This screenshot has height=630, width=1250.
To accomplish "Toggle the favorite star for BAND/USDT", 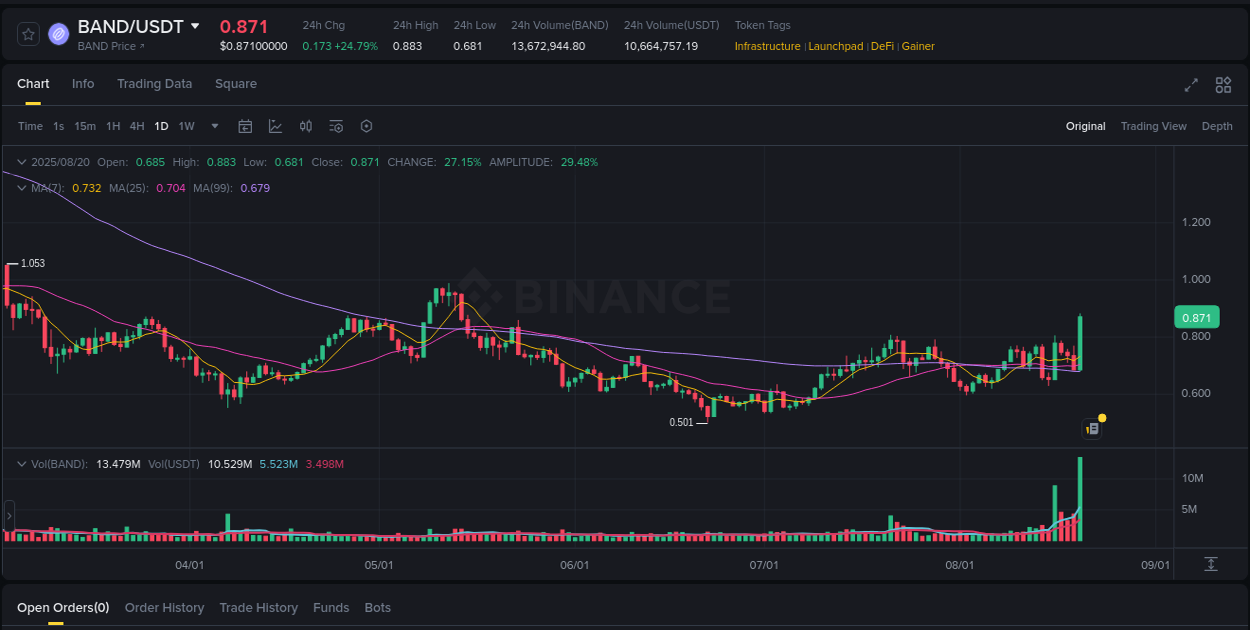I will 27,33.
